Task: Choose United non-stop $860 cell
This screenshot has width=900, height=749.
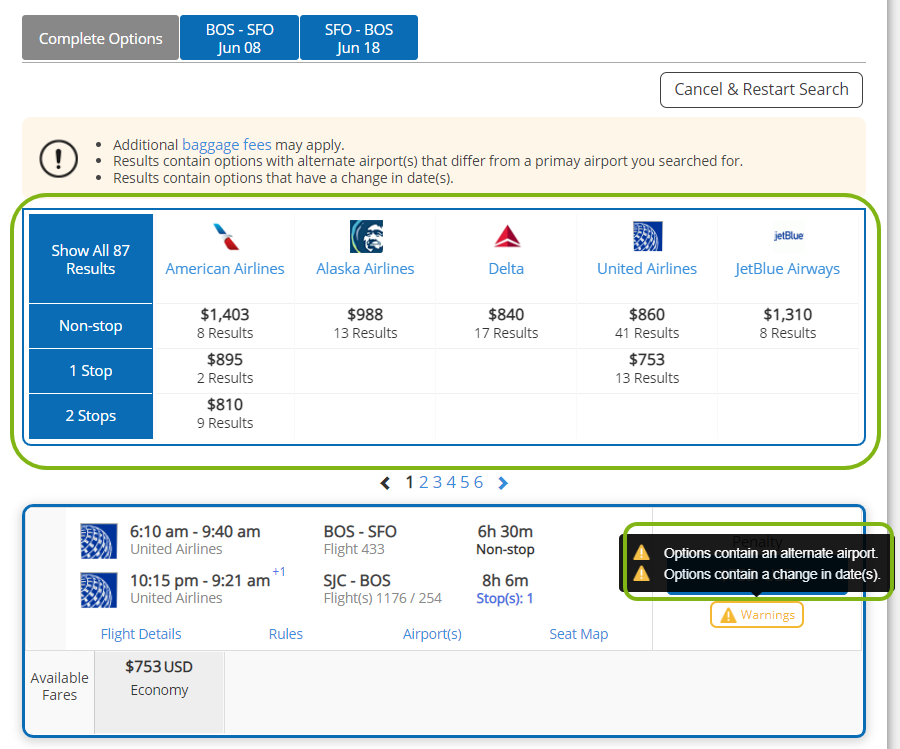Action: [647, 323]
